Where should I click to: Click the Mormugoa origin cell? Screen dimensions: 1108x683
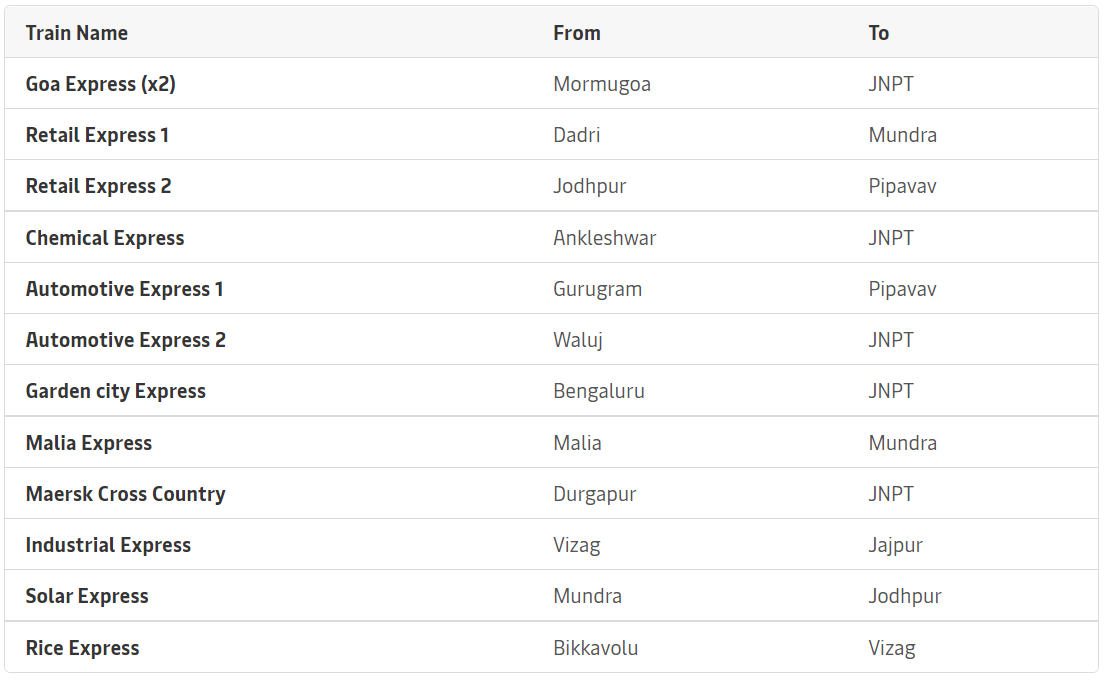point(602,84)
